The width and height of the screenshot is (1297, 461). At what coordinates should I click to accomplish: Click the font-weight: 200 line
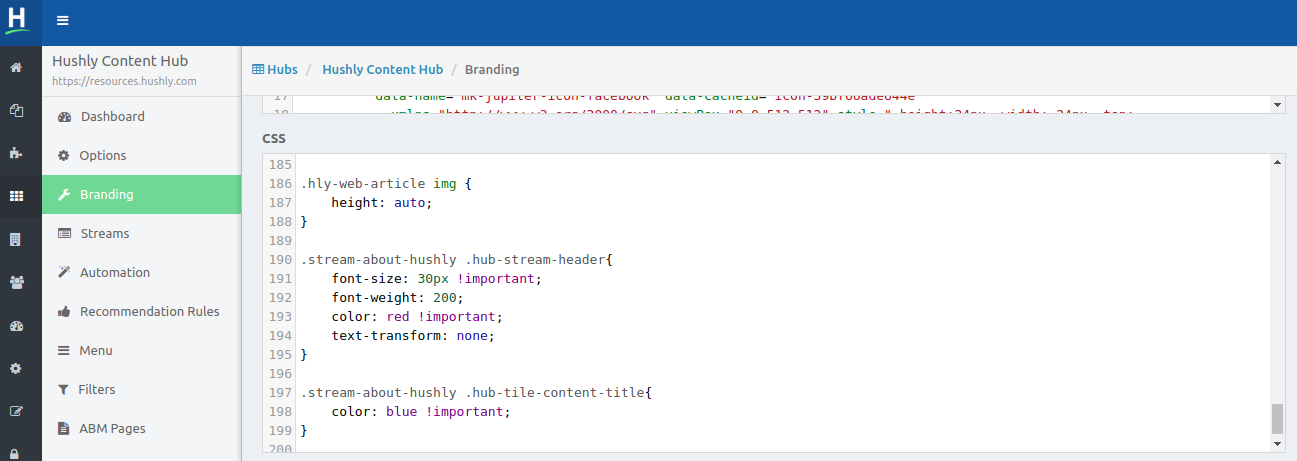[398, 298]
